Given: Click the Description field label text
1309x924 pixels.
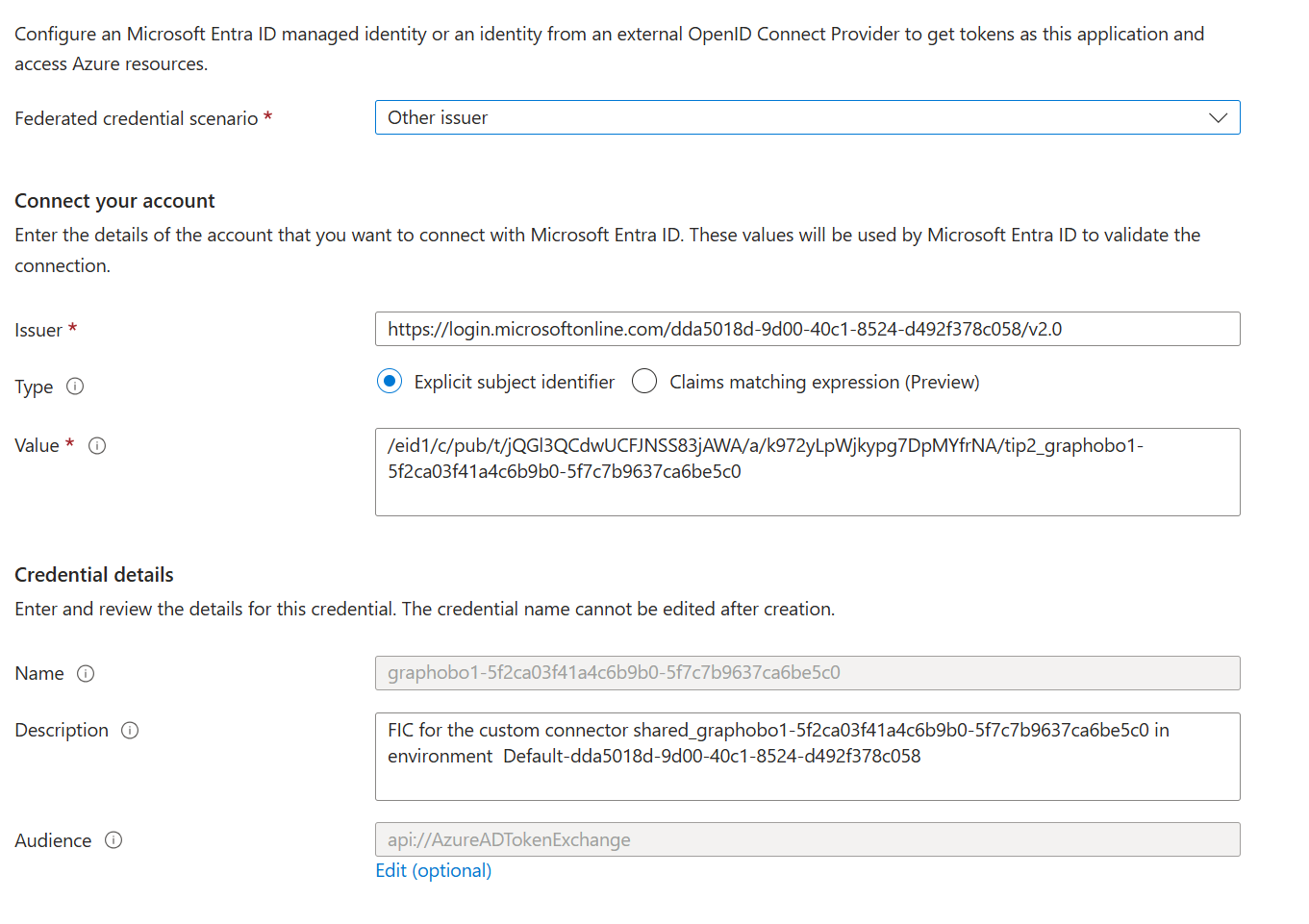Looking at the screenshot, I should tap(62, 731).
